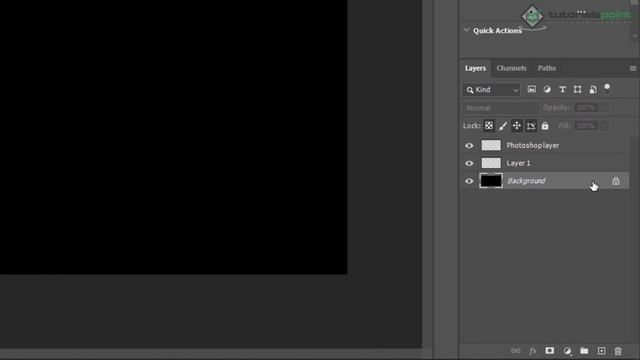Toggle layer filtering on/off switch
The image size is (640, 360).
point(607,89)
